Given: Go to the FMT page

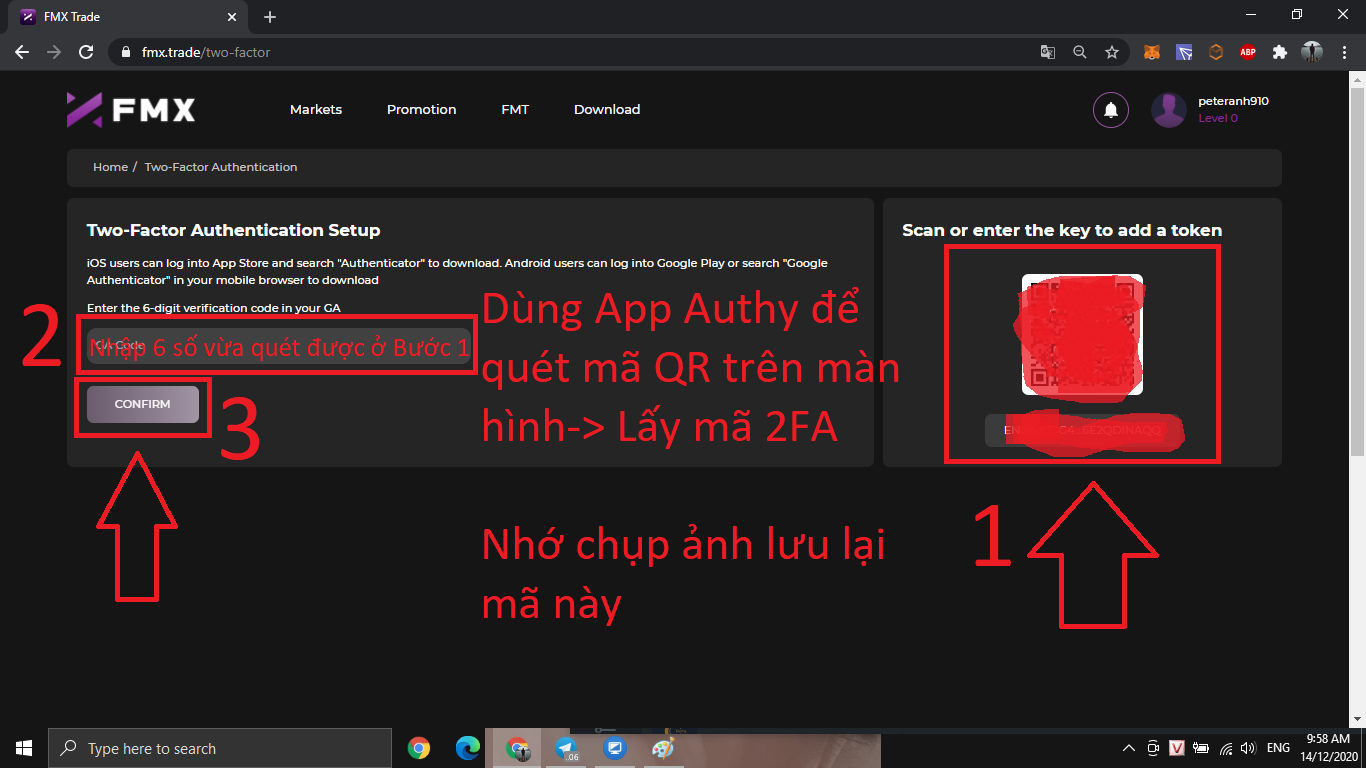Looking at the screenshot, I should [515, 110].
